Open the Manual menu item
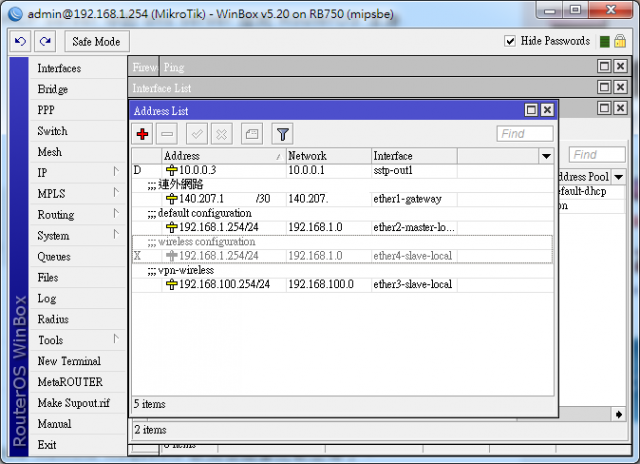Viewport: 640px width, 464px height. tap(78, 424)
